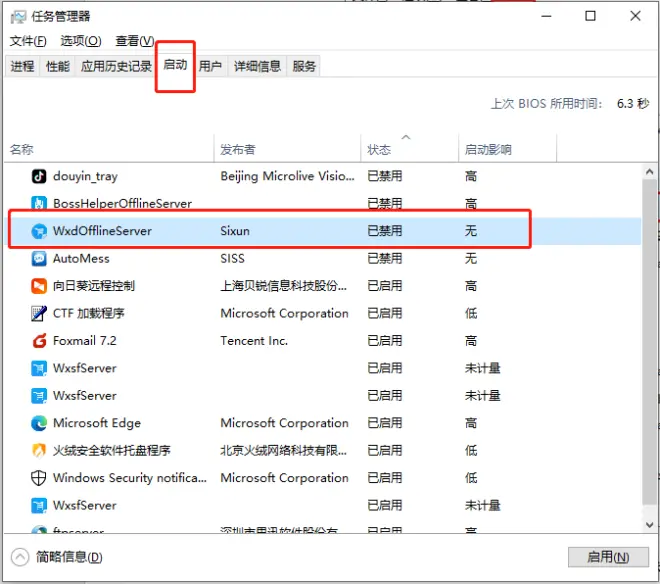660x584 pixels.
Task: Click the 北京火绒网络科技有限... publisher cell
Action: [283, 451]
